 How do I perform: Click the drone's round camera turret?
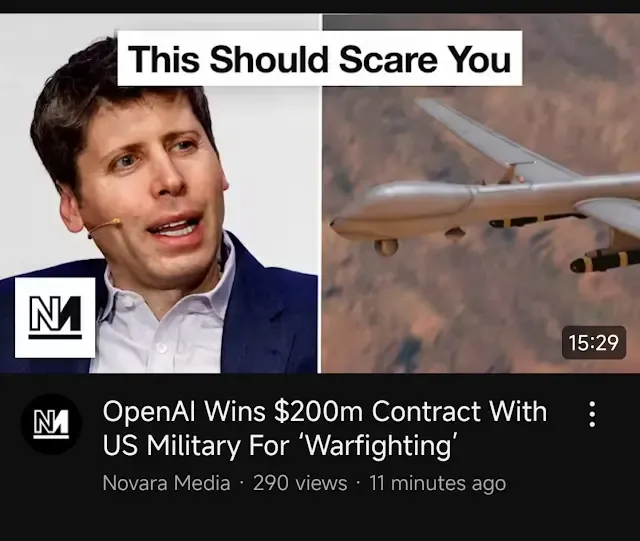(x=386, y=247)
